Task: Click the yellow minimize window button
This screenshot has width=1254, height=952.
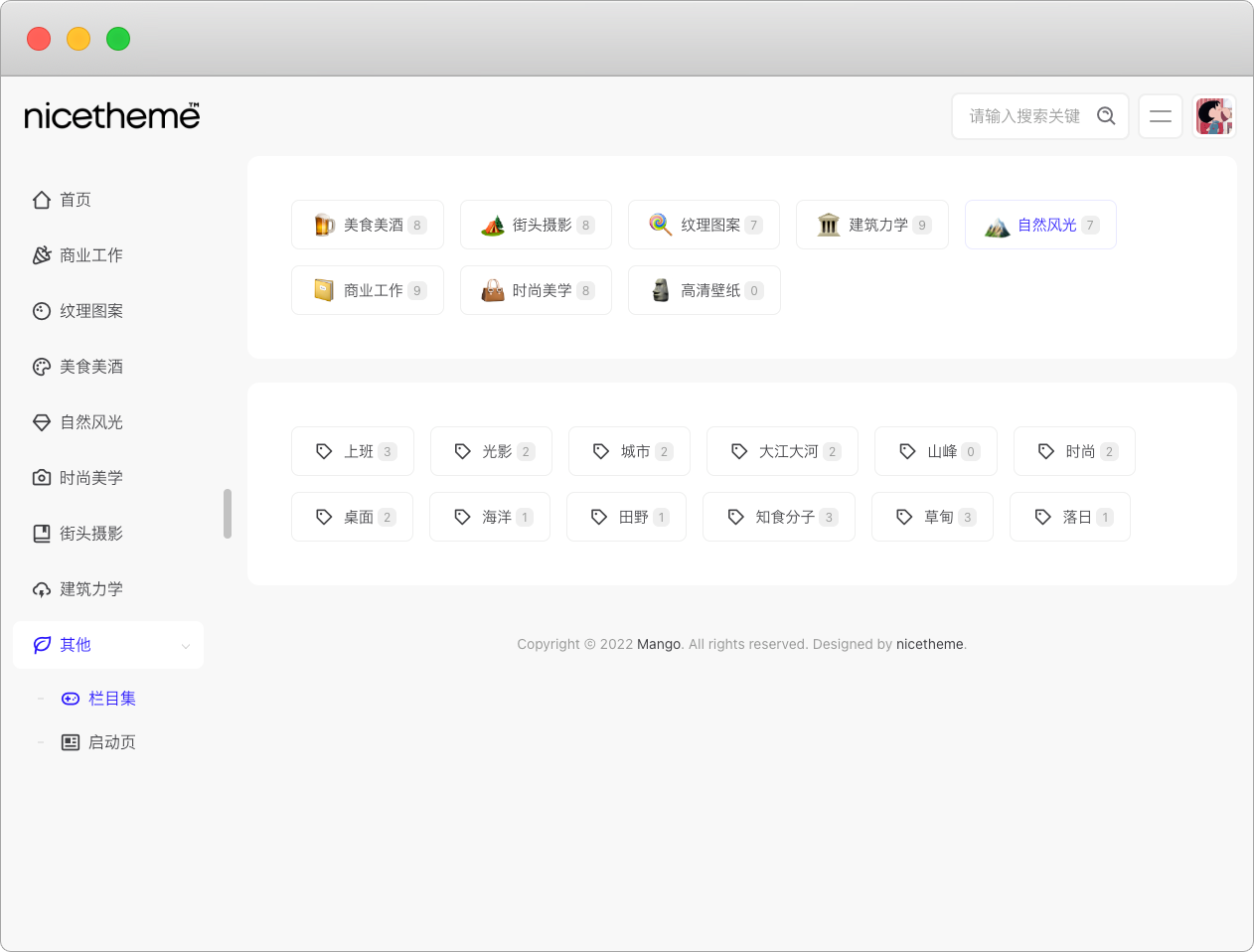Action: click(78, 39)
